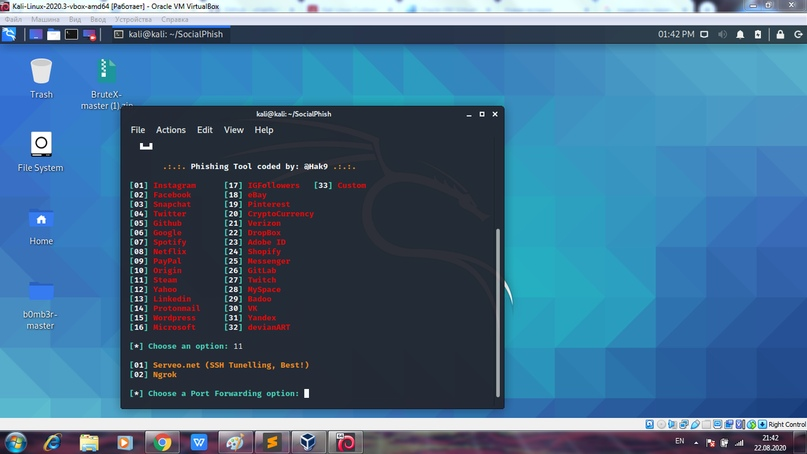Click the Action Center flag tray icon
Screen dimensions: 807x454
pos(710,443)
